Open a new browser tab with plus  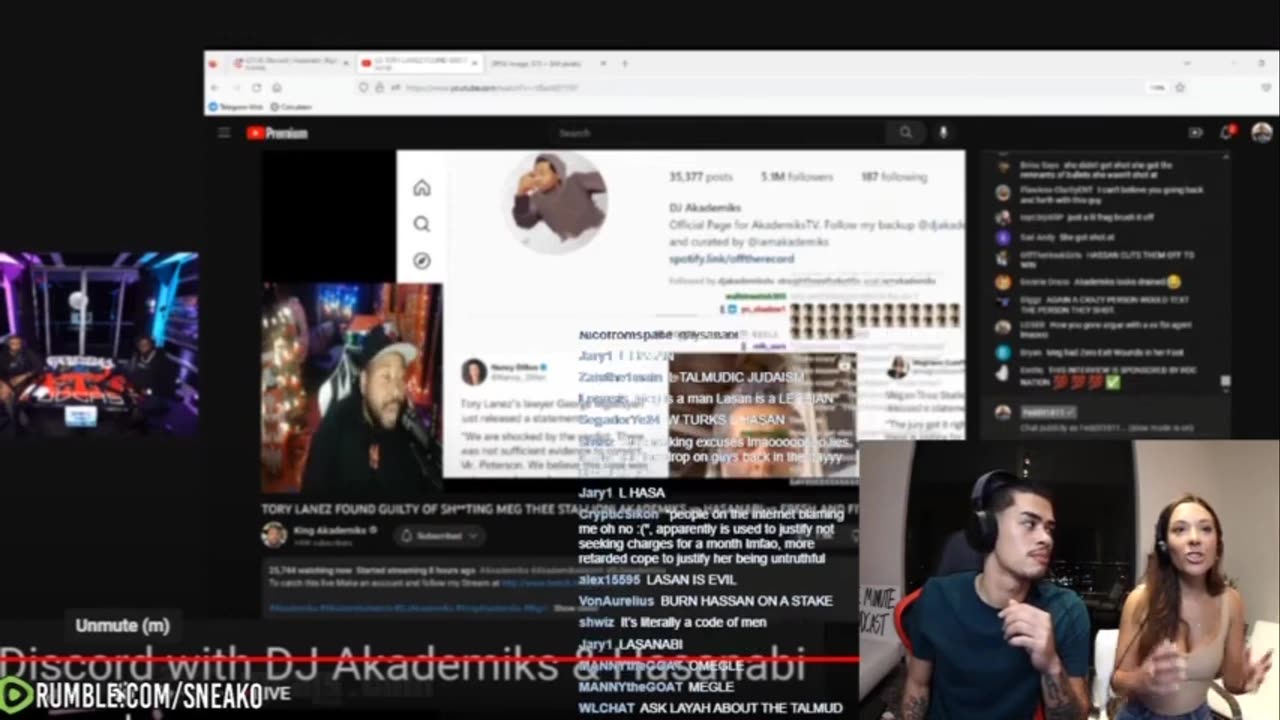(x=625, y=63)
